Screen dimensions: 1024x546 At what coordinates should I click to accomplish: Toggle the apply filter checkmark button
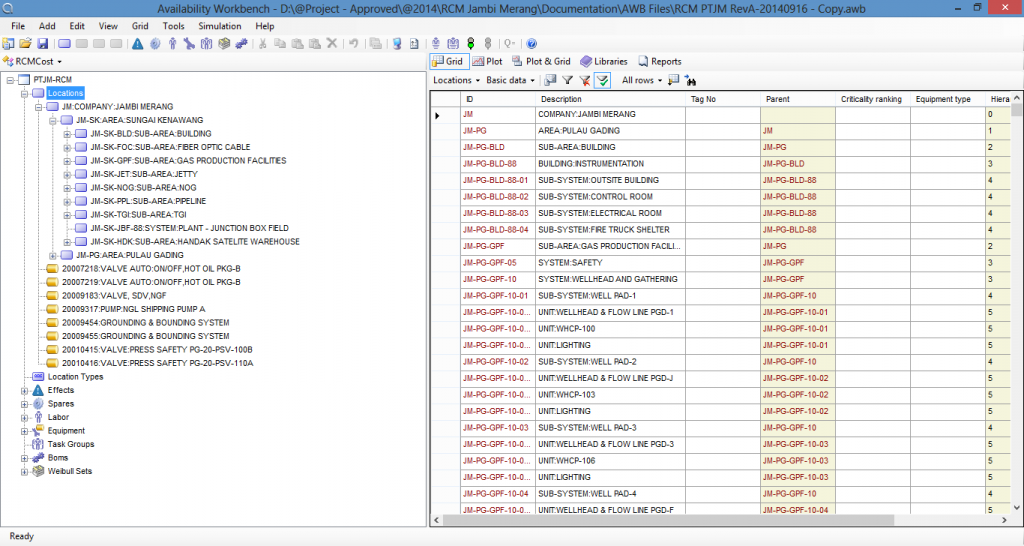(x=602, y=80)
